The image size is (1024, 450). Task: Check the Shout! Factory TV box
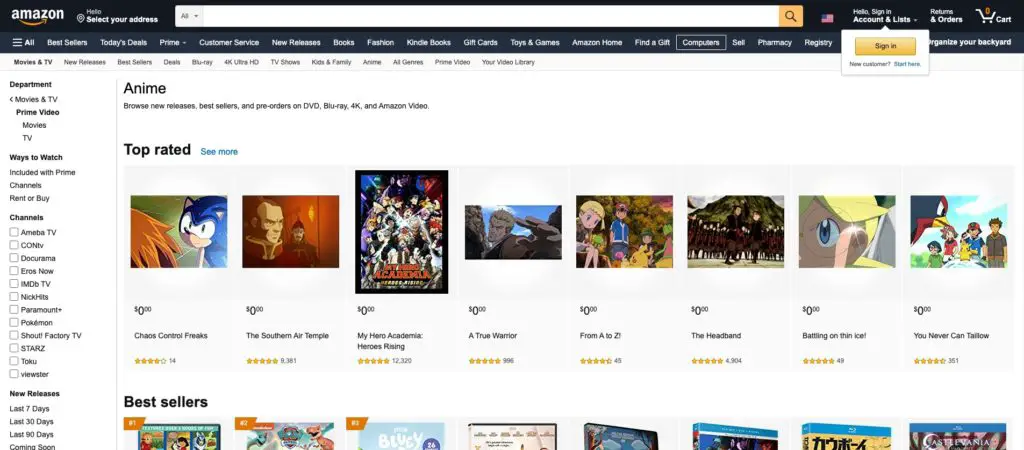(x=14, y=336)
